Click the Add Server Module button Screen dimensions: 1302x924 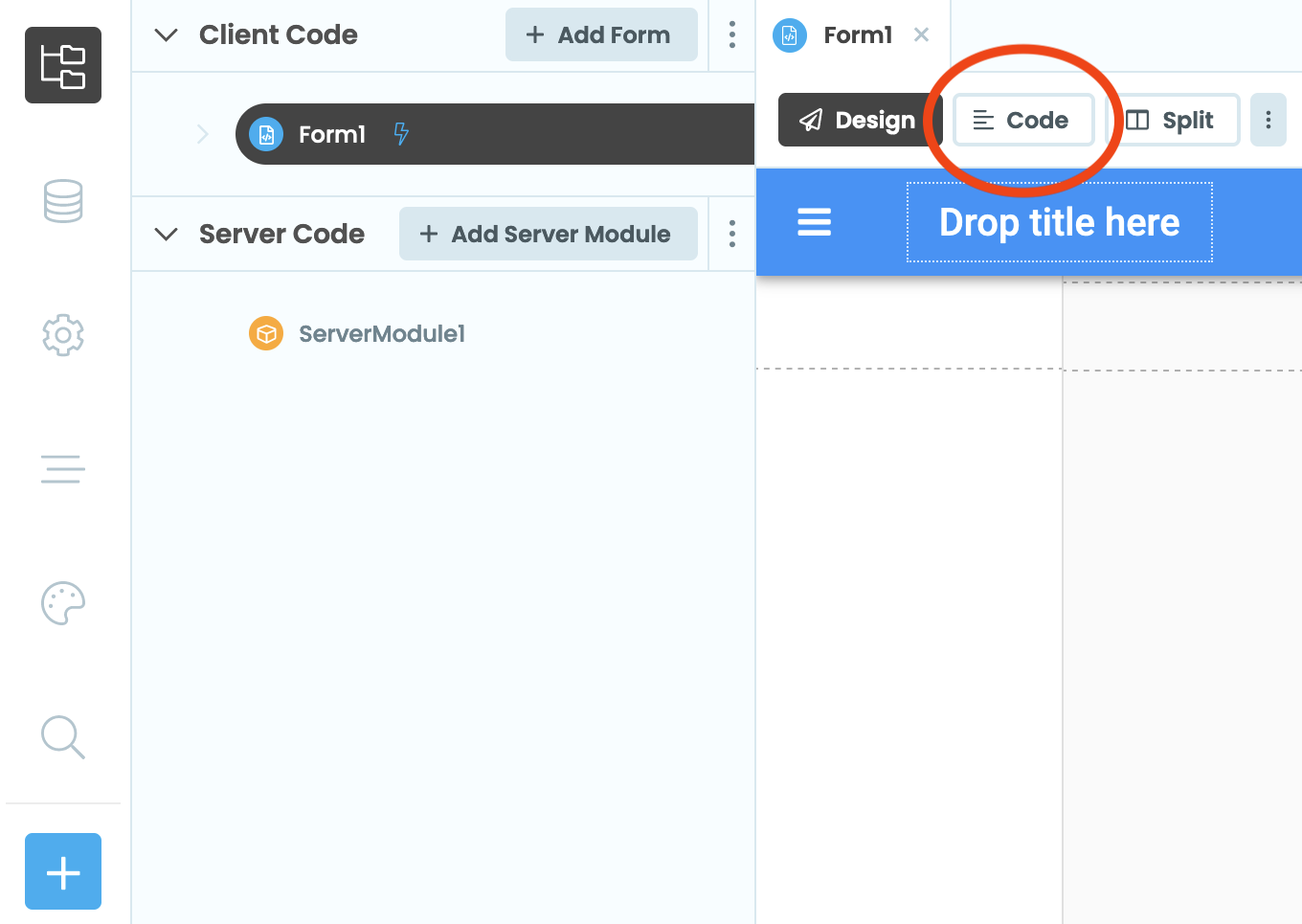(548, 233)
